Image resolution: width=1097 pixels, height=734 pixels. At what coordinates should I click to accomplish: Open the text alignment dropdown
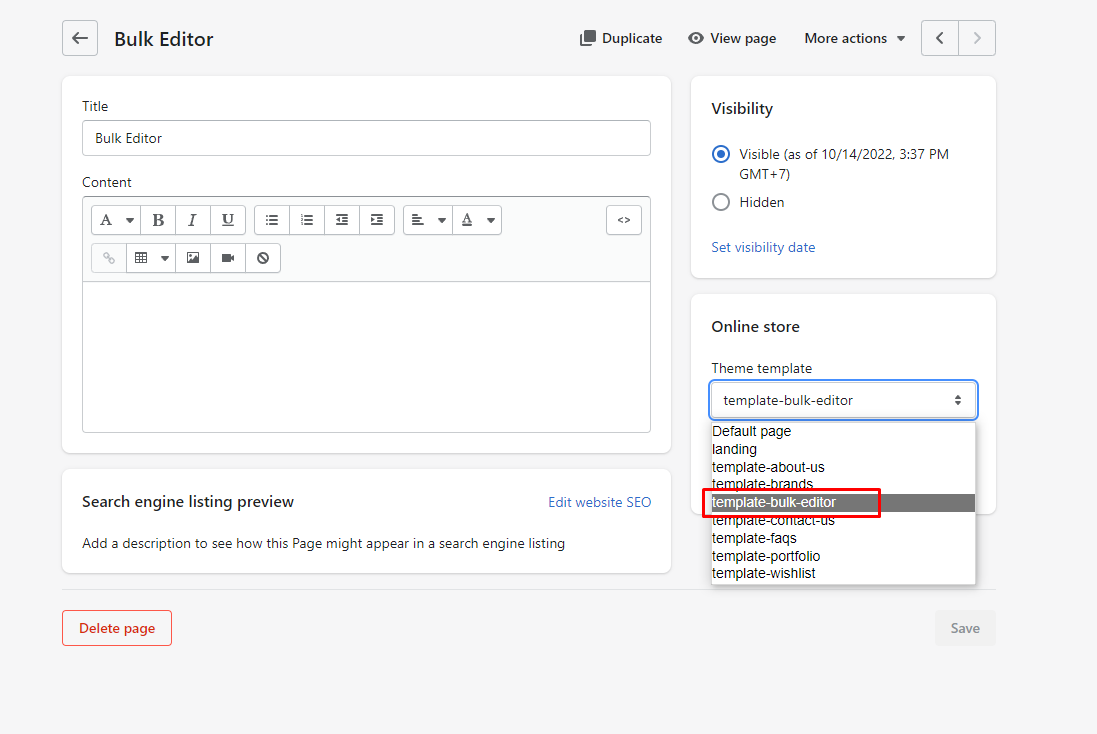pos(428,220)
